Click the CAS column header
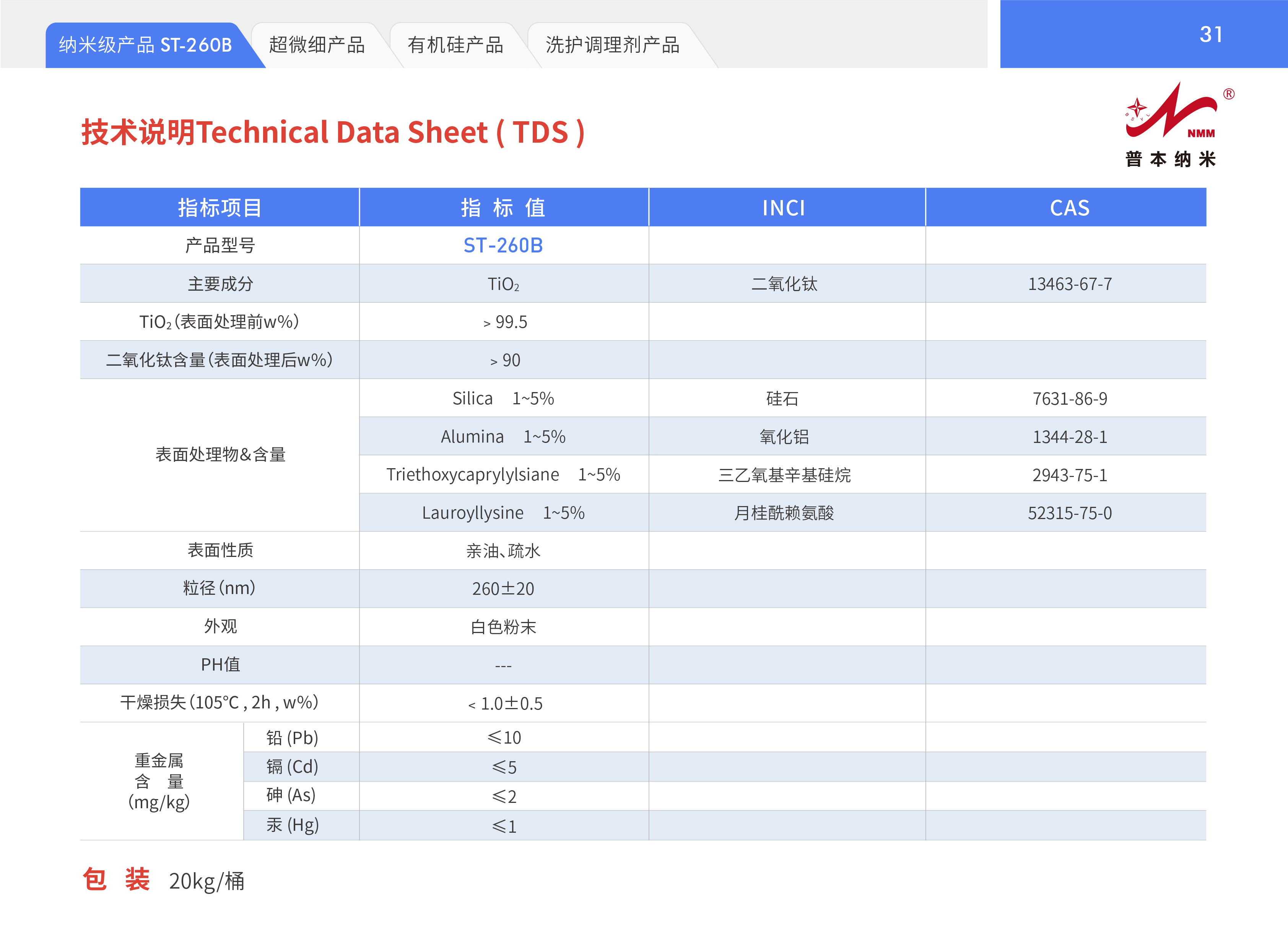 (x=1069, y=207)
